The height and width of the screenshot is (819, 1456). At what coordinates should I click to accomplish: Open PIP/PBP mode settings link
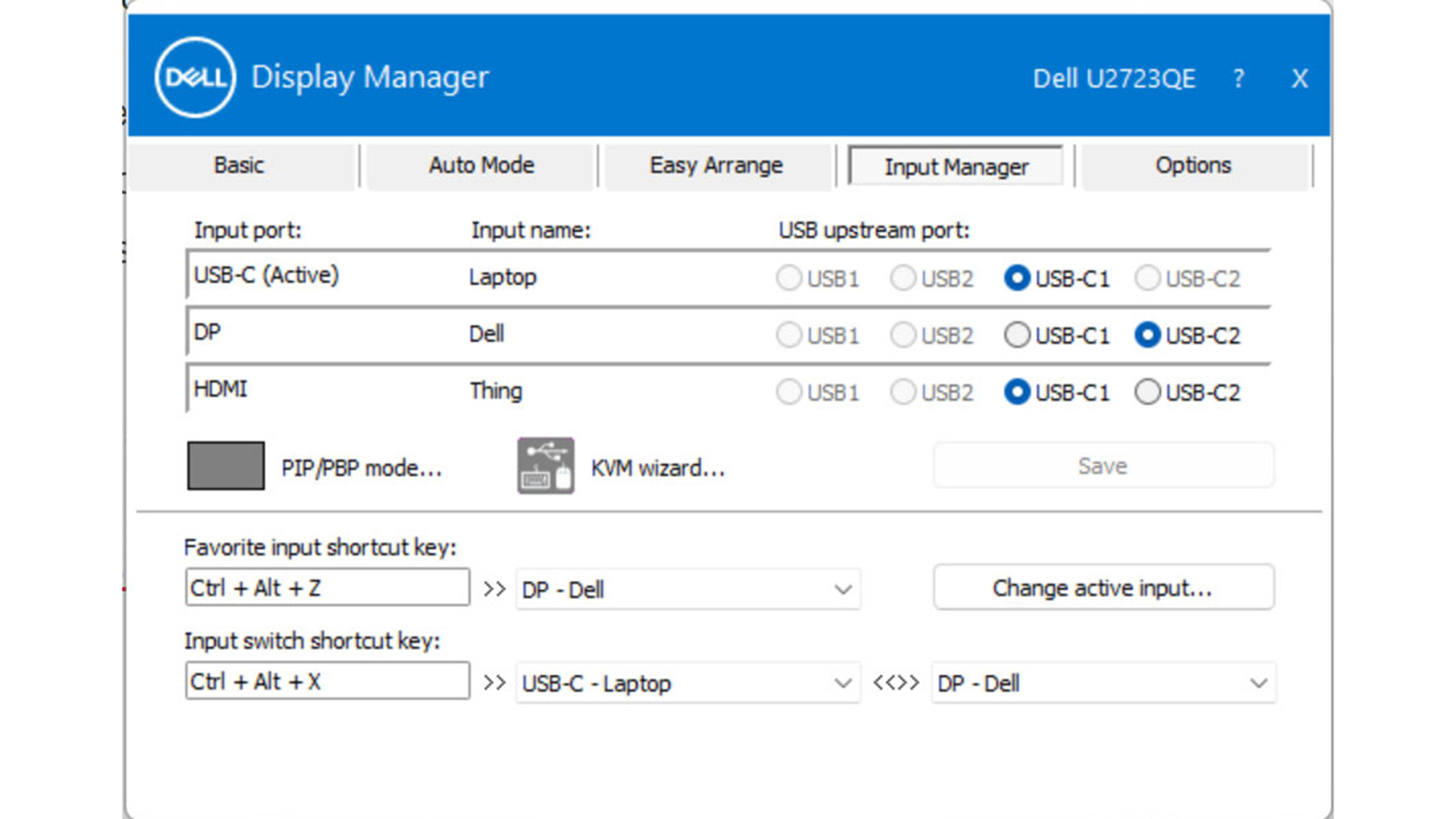[x=362, y=468]
